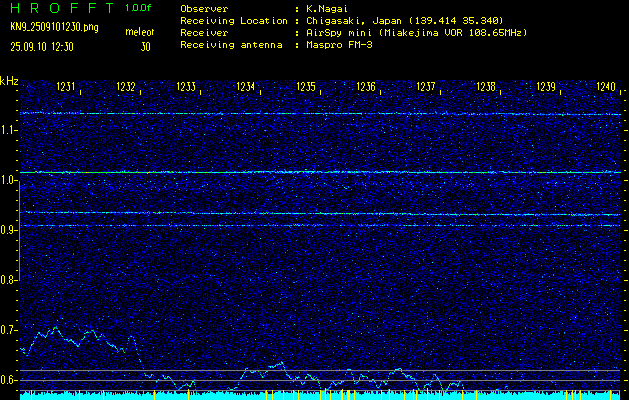Click the 1233 time marker
The image size is (629, 400).
tap(186, 86)
